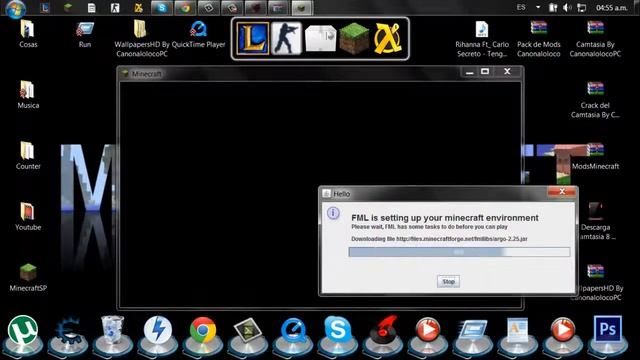
Task: Open the Rihanna Ft_ Carlo audio file
Action: 482,39
